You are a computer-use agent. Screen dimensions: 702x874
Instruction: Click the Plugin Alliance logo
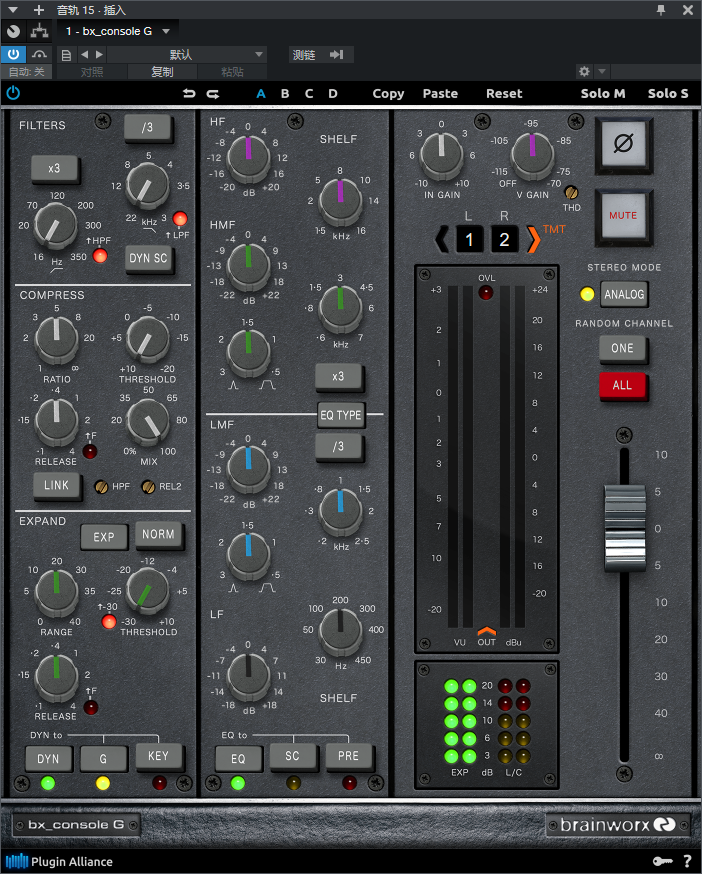pyautogui.click(x=60, y=862)
